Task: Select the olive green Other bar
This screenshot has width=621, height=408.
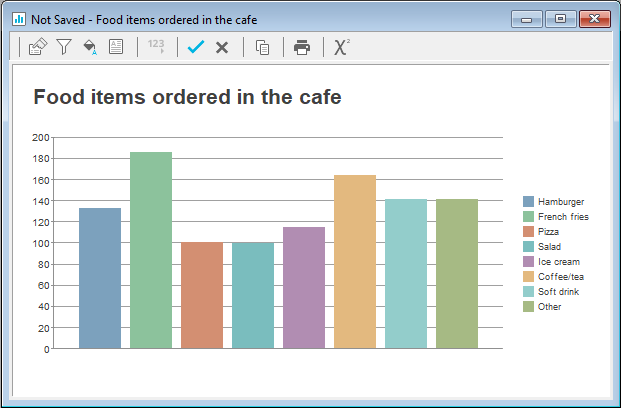Action: (457, 274)
